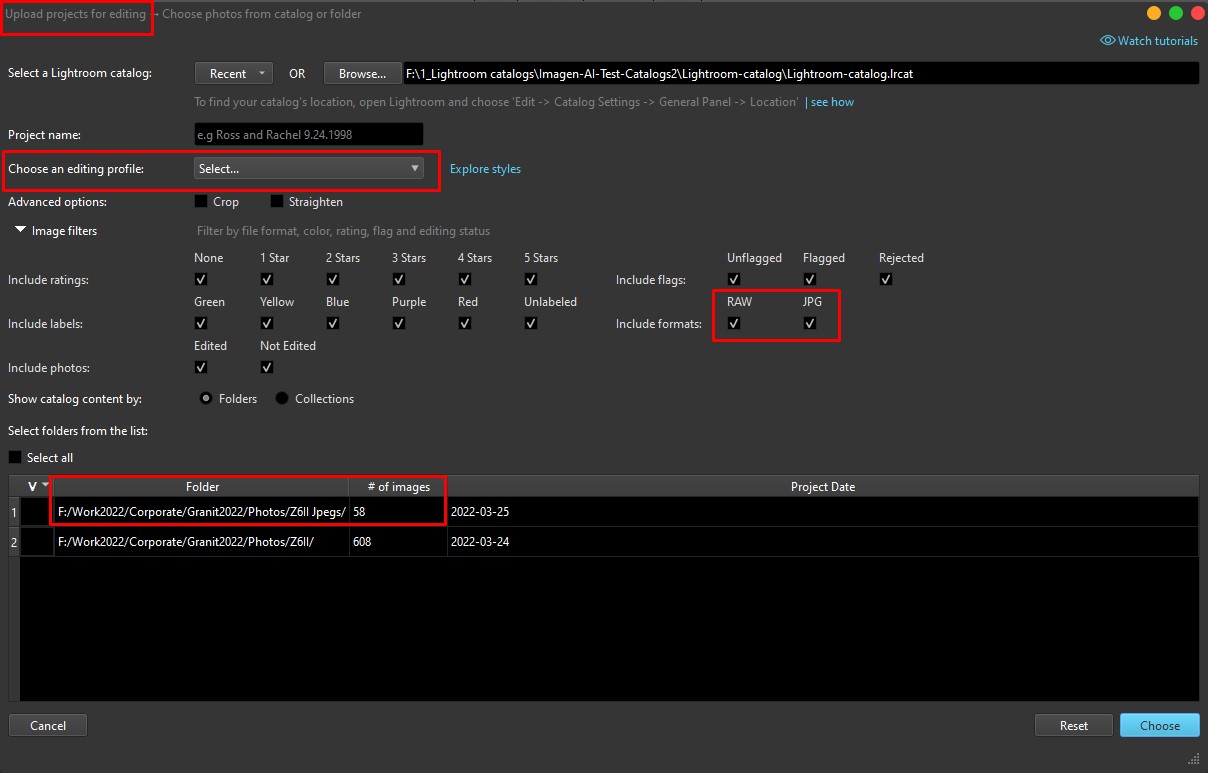Click the window resize grip
The image size is (1208, 773).
1193,758
